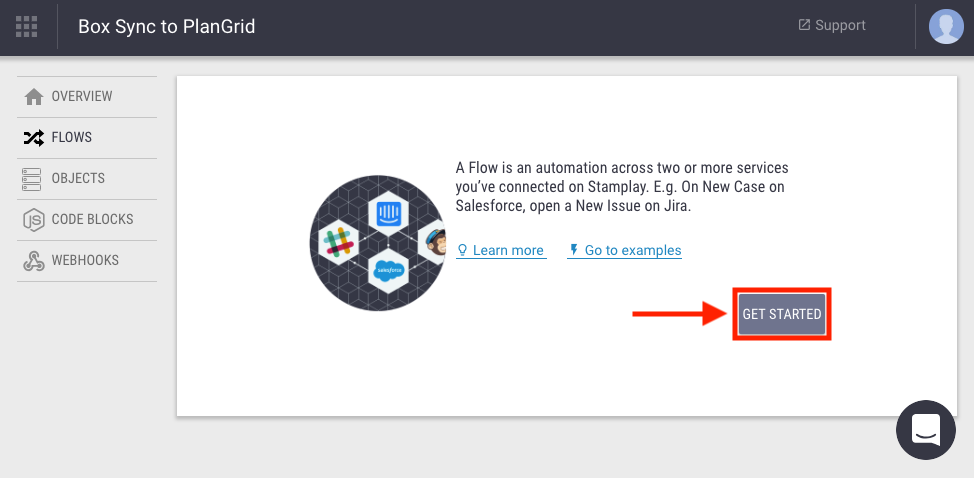This screenshot has width=974, height=478.
Task: Open the apps grid icon
Action: [x=27, y=27]
